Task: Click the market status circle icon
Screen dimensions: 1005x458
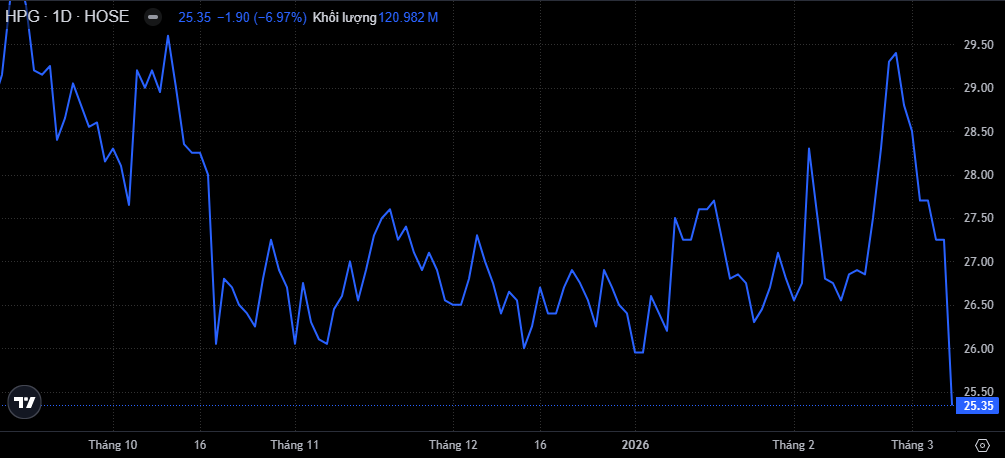Action: [152, 18]
